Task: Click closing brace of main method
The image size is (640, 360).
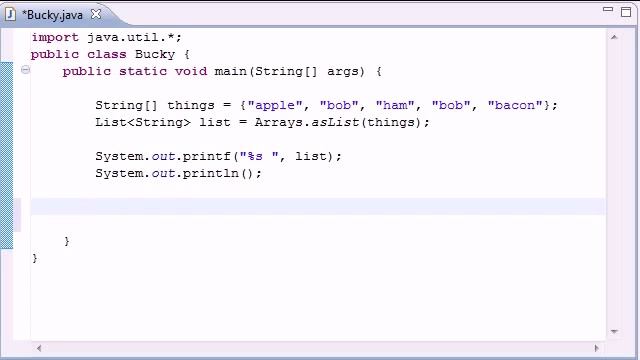Action: tap(67, 241)
